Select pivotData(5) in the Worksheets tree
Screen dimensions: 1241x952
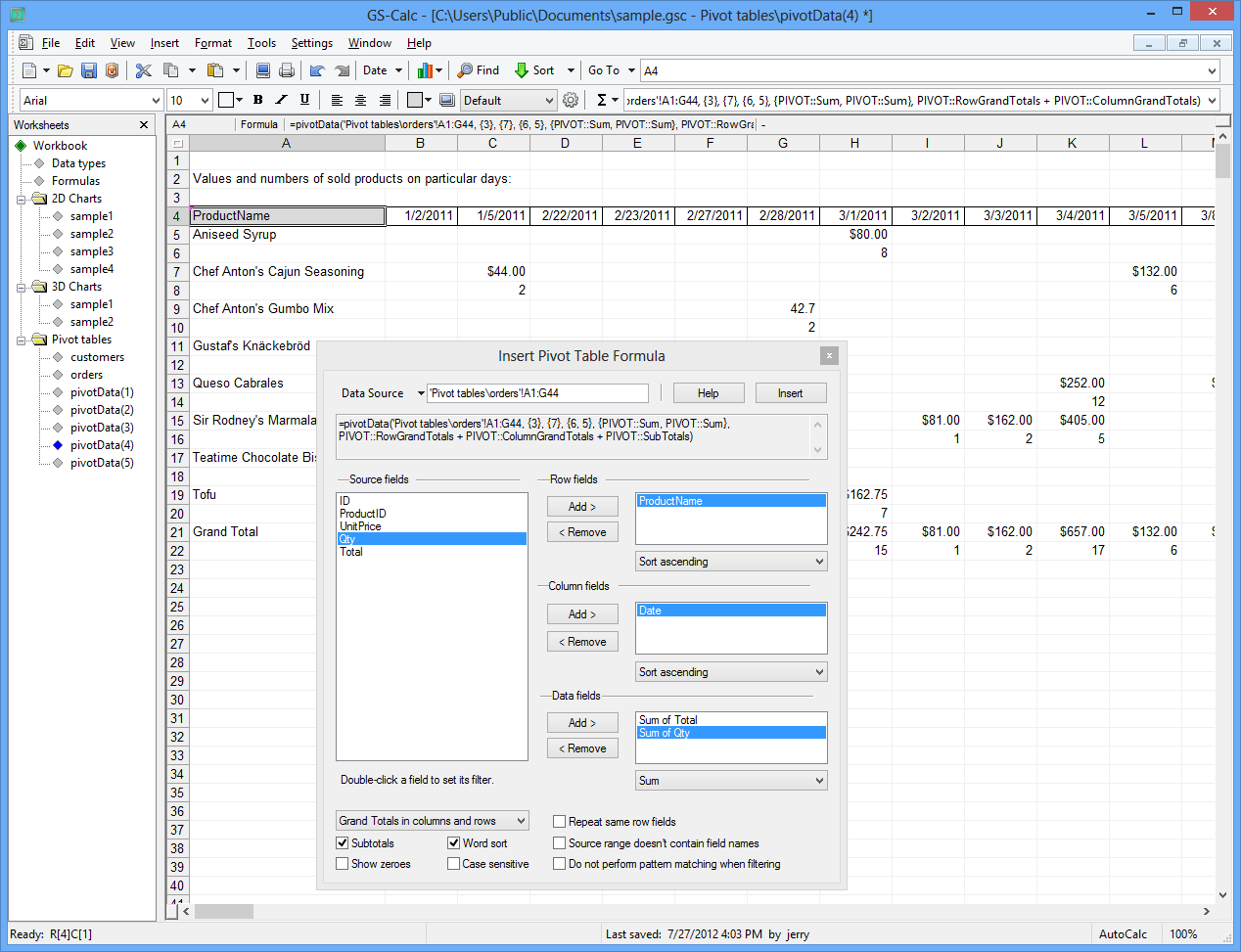102,463
